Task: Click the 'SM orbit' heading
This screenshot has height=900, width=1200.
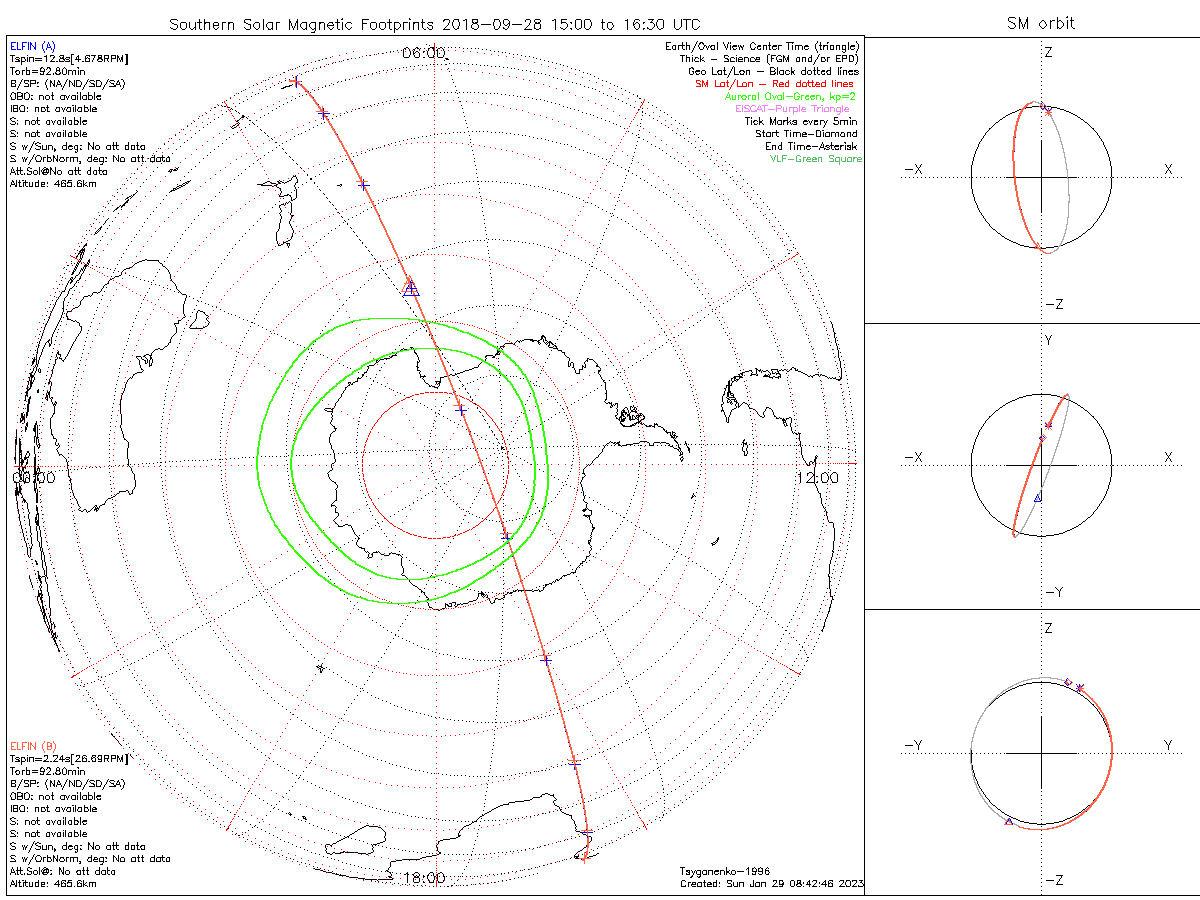Action: tap(1041, 24)
